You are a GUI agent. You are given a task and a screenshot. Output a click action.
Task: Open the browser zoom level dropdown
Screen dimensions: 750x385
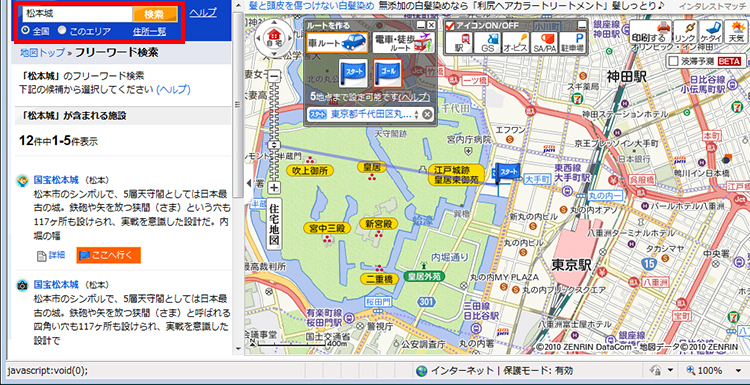[x=739, y=371]
